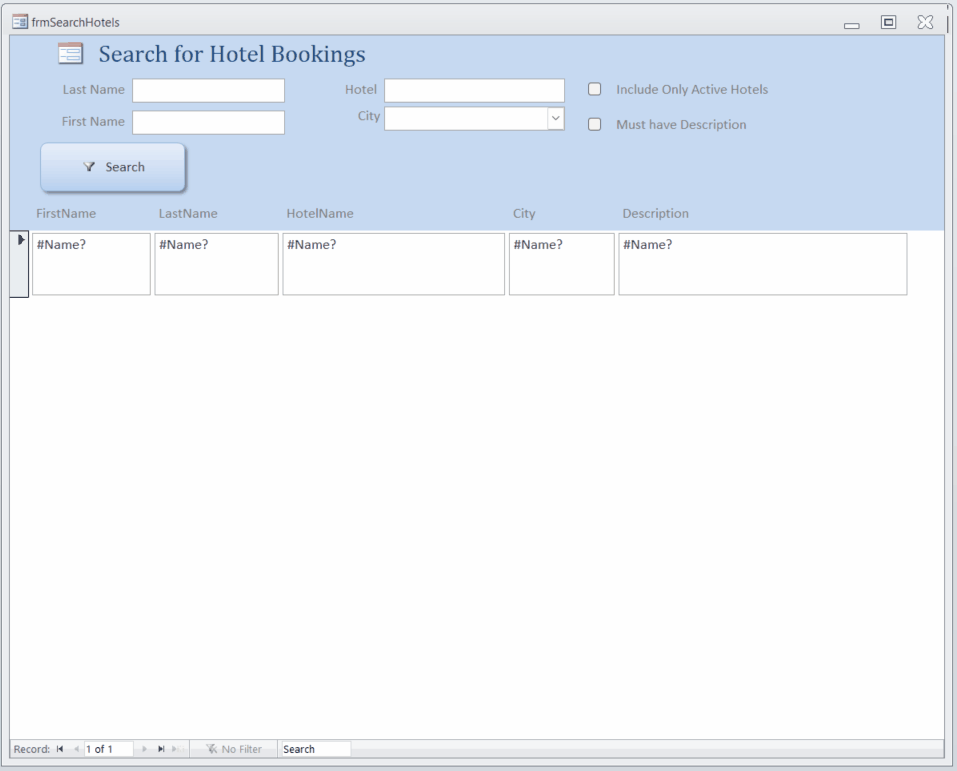Check the Must have Description box
This screenshot has width=957, height=771.
595,124
